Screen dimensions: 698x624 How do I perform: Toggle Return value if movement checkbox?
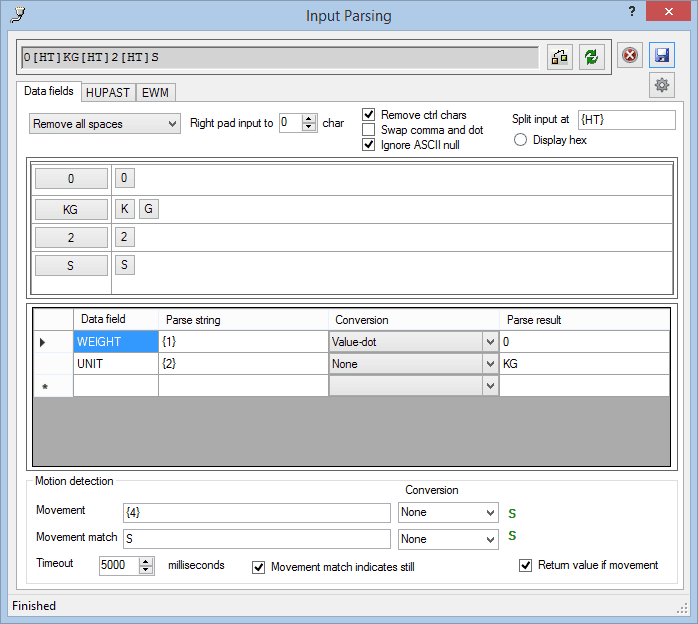(526, 565)
